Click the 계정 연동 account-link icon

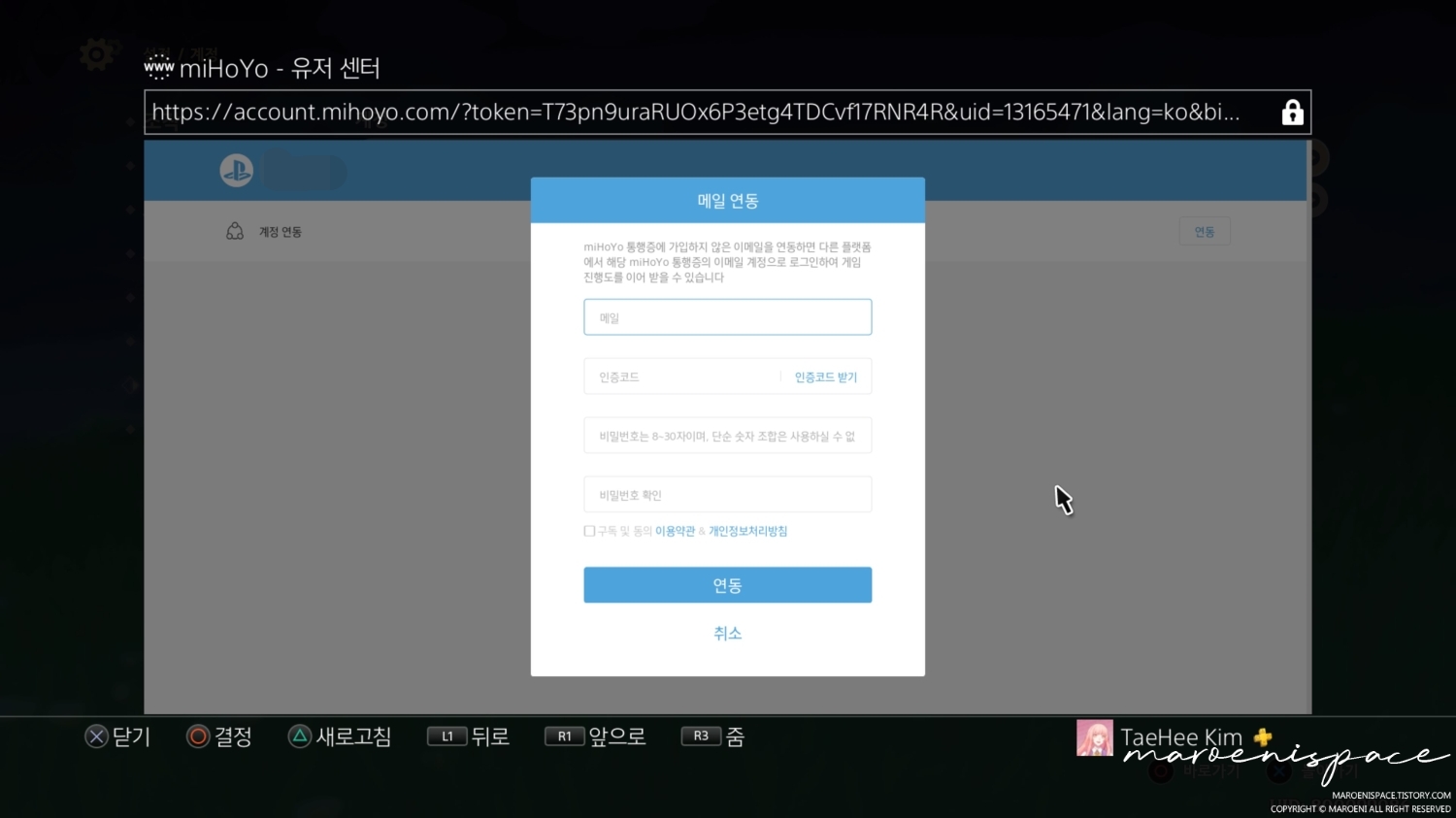click(x=235, y=231)
